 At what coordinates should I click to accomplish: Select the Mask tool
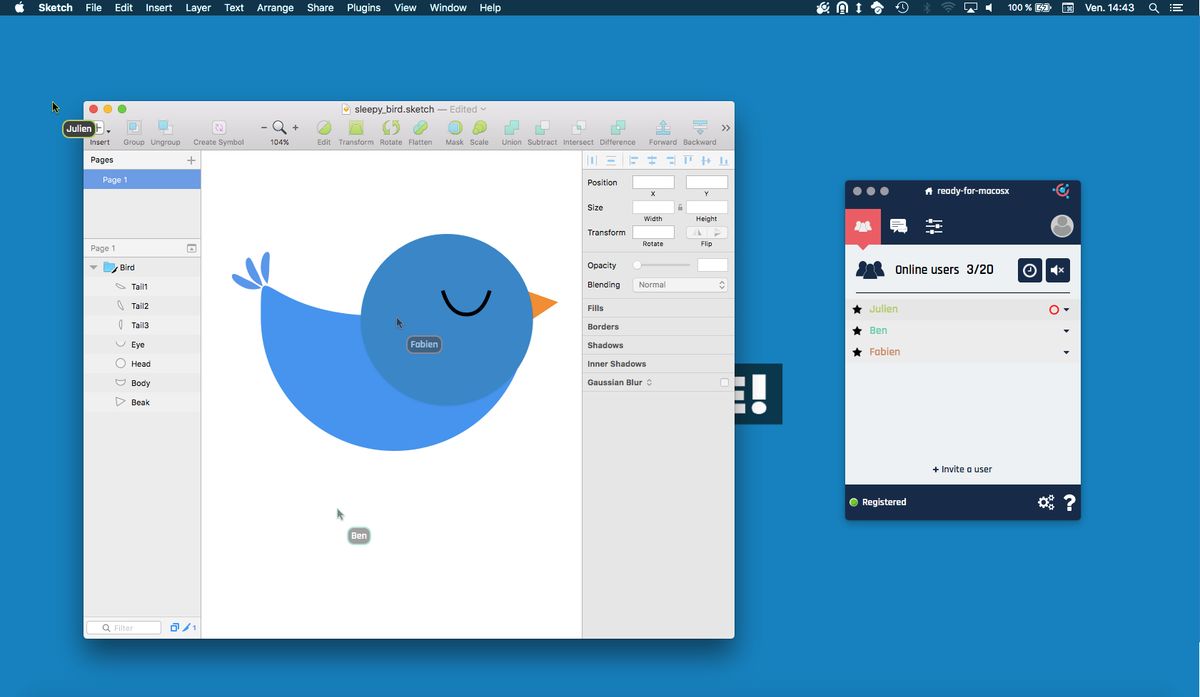click(x=454, y=128)
